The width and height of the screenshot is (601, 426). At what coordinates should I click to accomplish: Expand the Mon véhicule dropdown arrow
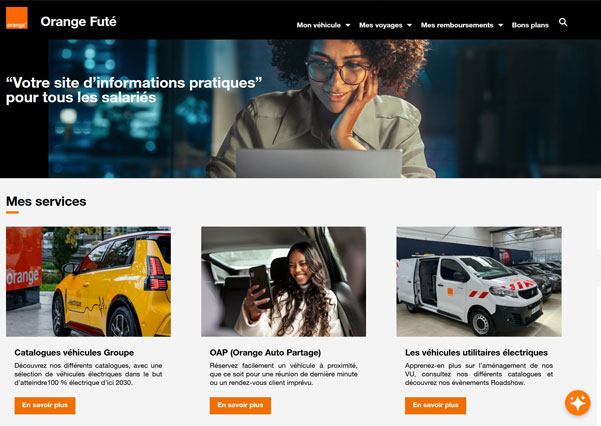point(348,25)
